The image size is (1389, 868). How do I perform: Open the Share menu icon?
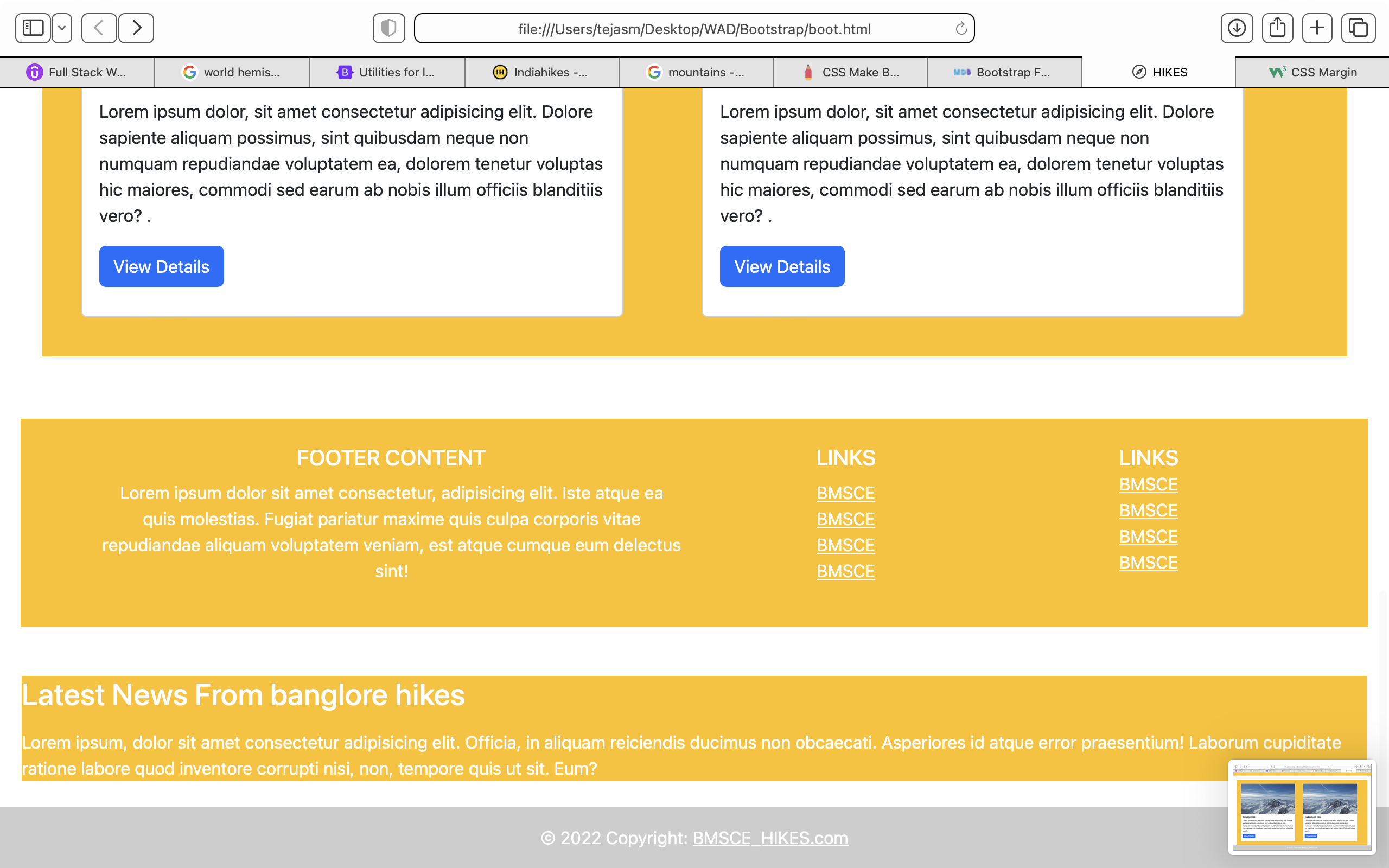1277,28
